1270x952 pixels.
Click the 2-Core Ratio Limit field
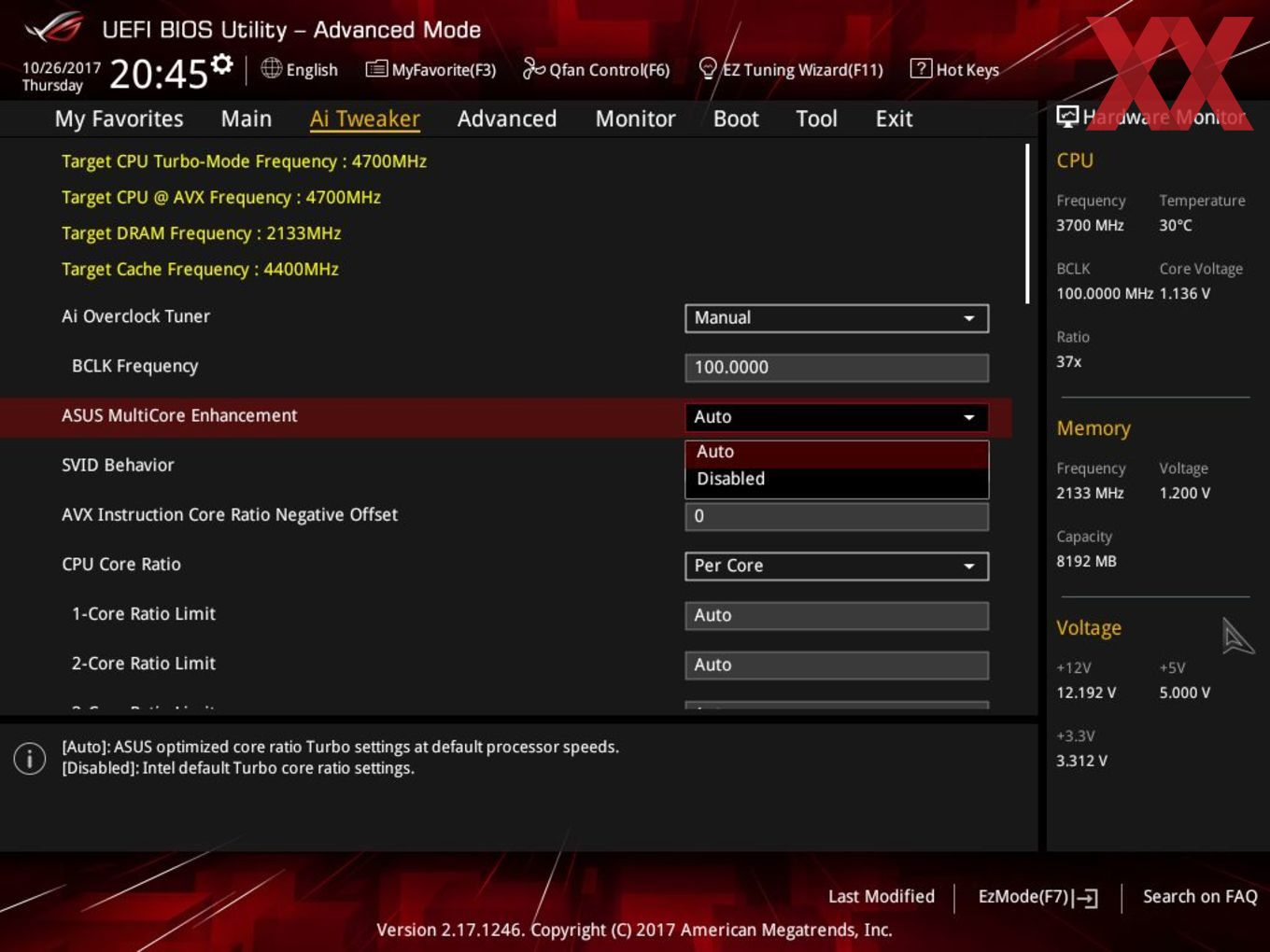(837, 665)
